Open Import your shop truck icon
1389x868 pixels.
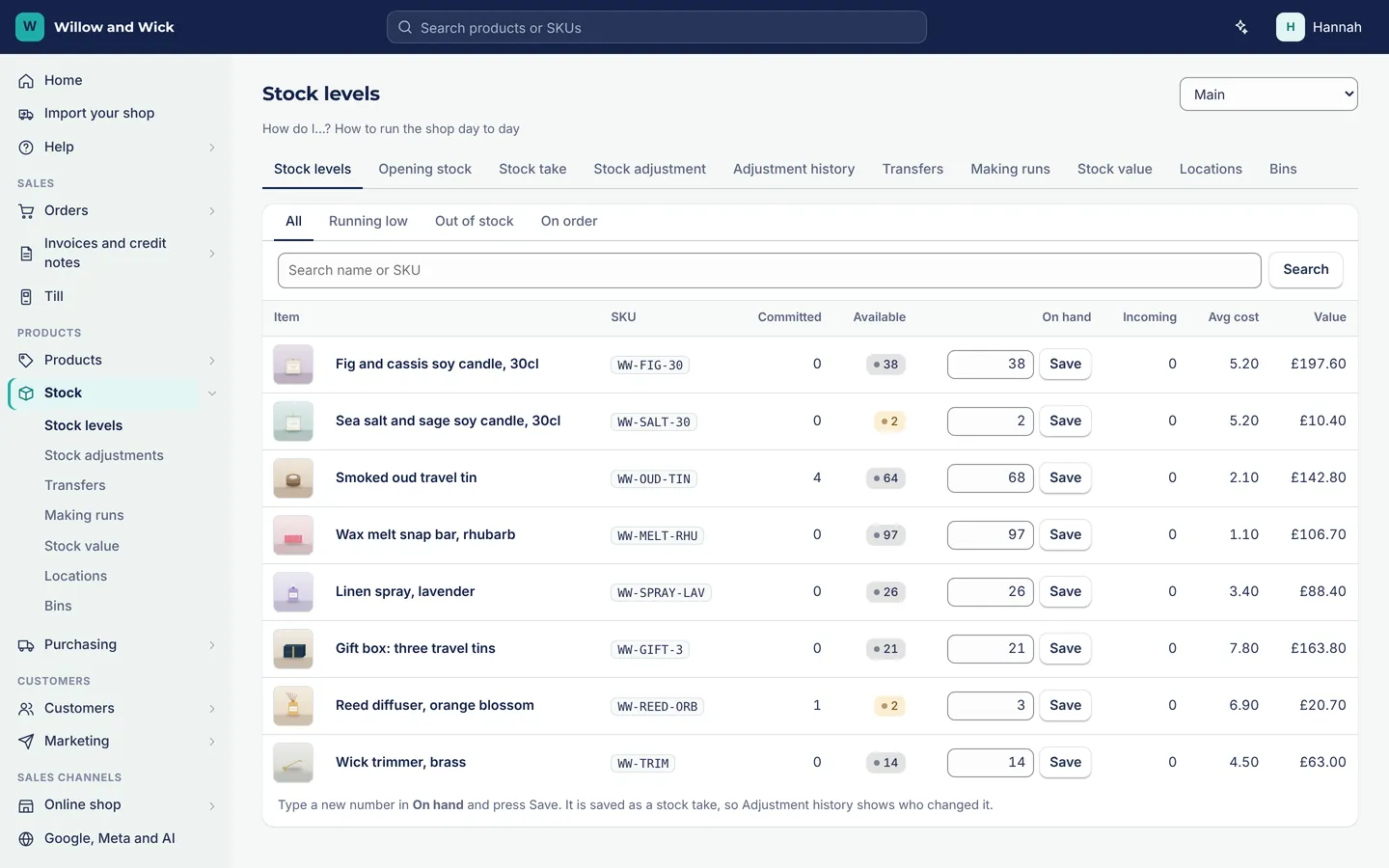click(x=26, y=114)
